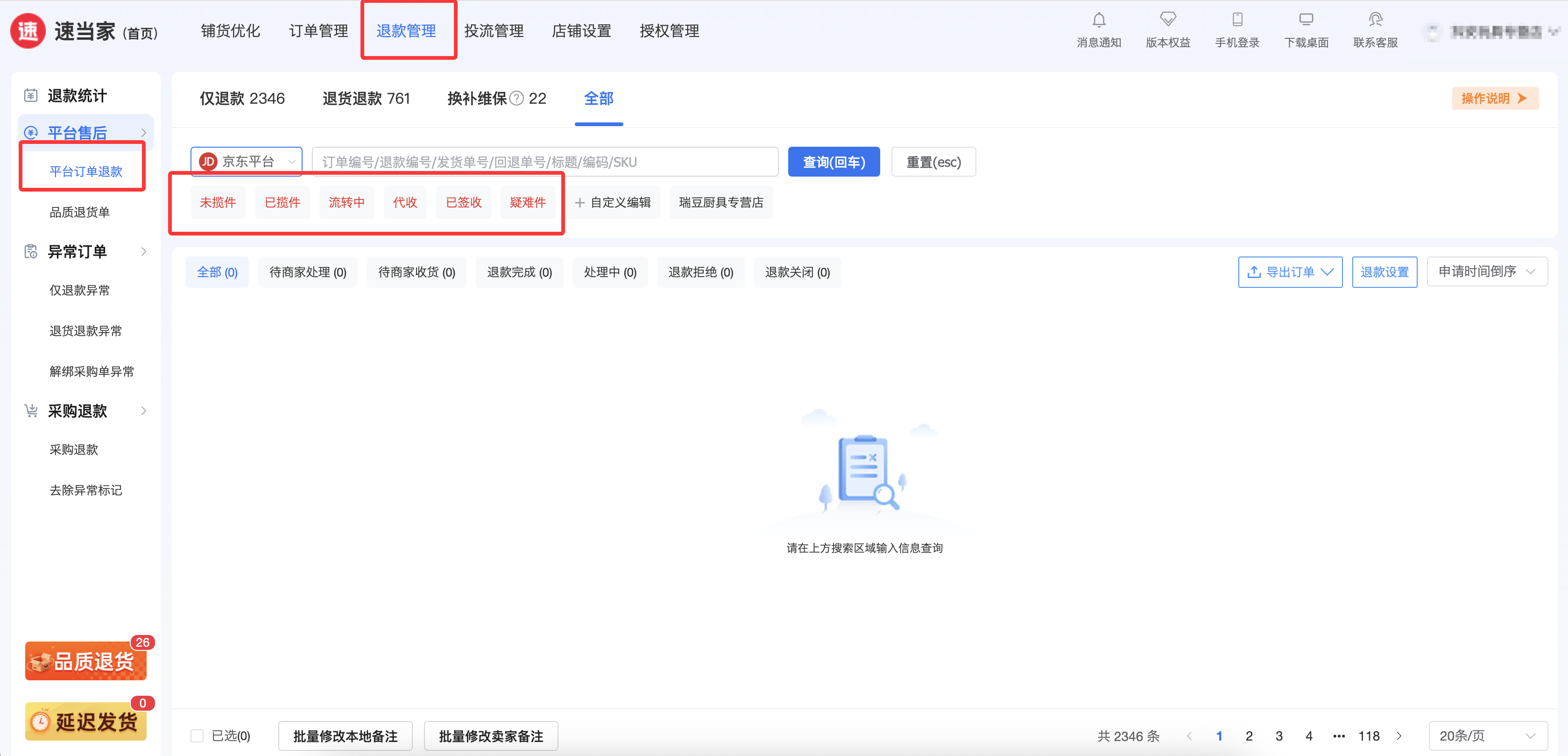
Task: Click the 品质退货 orange banner
Action: pyautogui.click(x=86, y=661)
